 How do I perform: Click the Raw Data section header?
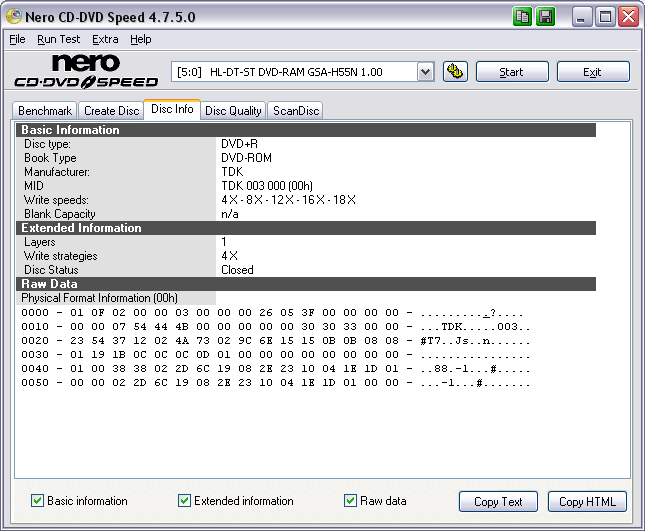click(306, 284)
